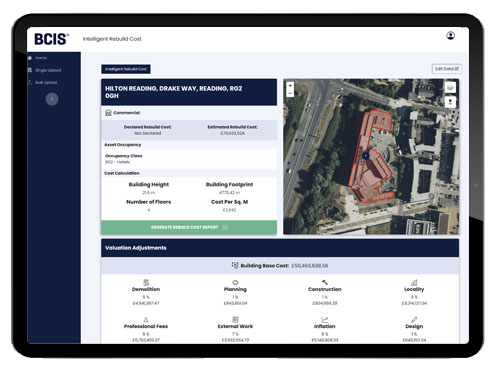Select the blue location pin on building

click(x=366, y=155)
